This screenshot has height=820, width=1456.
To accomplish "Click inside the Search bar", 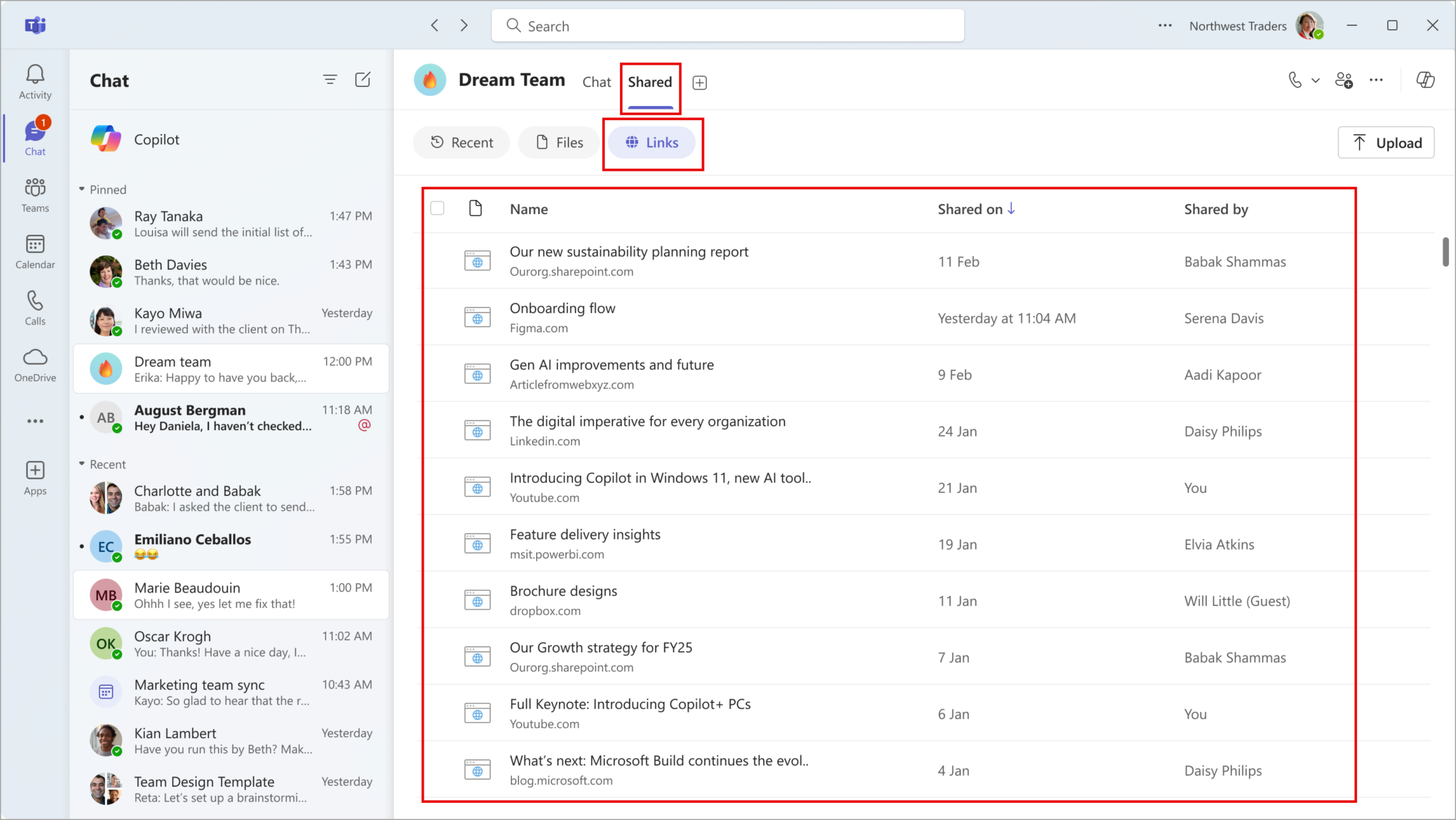I will coord(727,25).
